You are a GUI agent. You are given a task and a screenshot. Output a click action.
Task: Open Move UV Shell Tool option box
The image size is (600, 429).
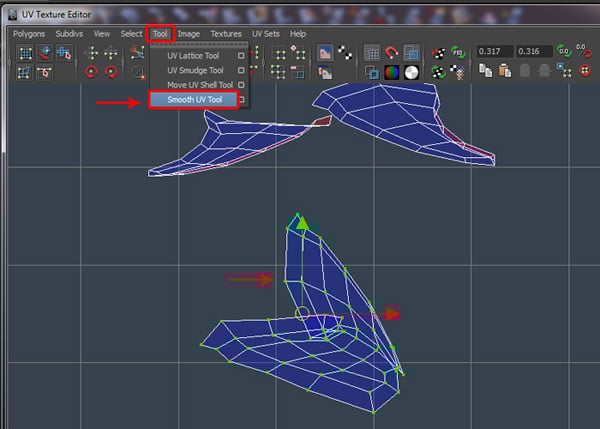click(x=241, y=85)
